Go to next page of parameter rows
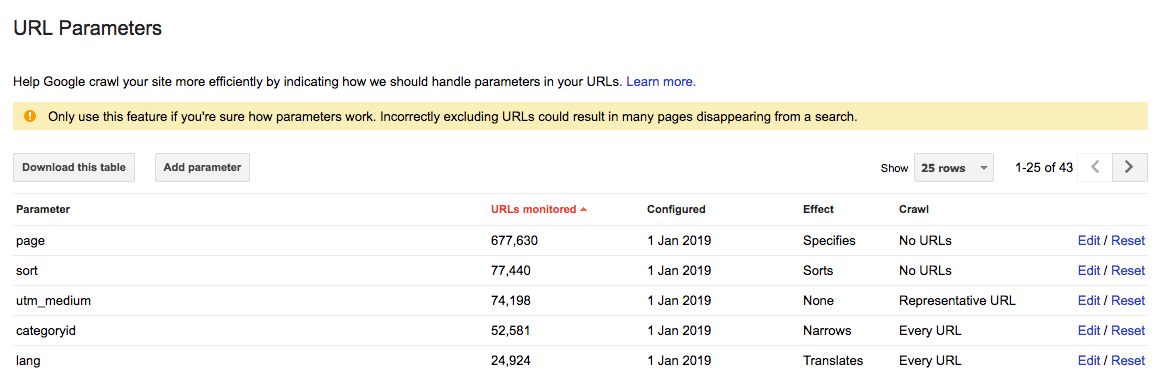Screen dimensions: 1154x375 click(1130, 168)
